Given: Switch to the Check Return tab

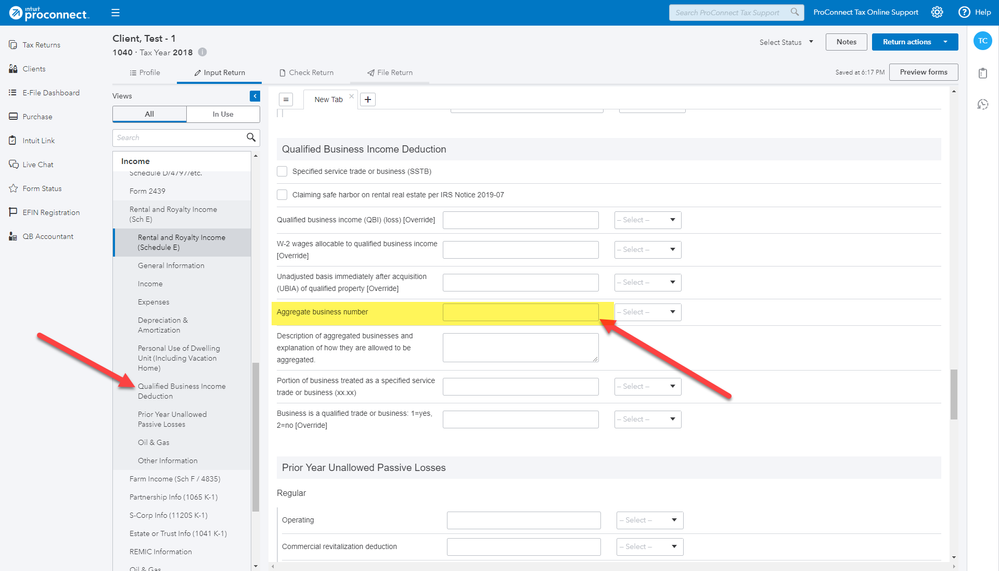Looking at the screenshot, I should point(306,73).
